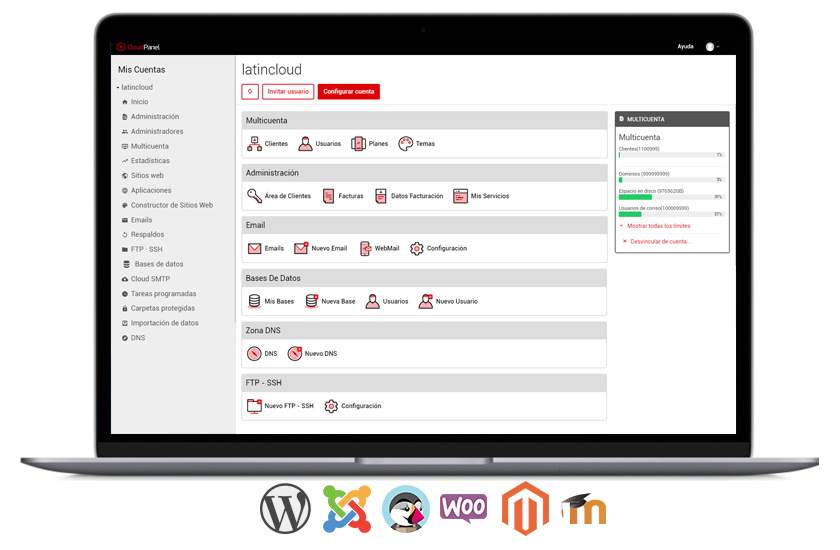
Task: Open DNS in the sidebar
Action: click(138, 338)
